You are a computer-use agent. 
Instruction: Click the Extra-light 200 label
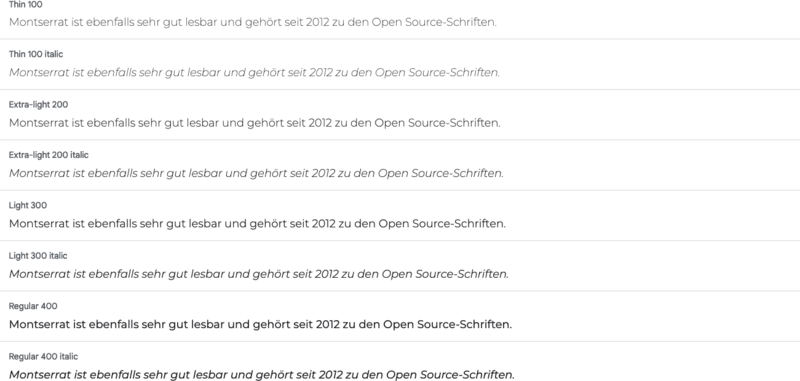(38, 105)
